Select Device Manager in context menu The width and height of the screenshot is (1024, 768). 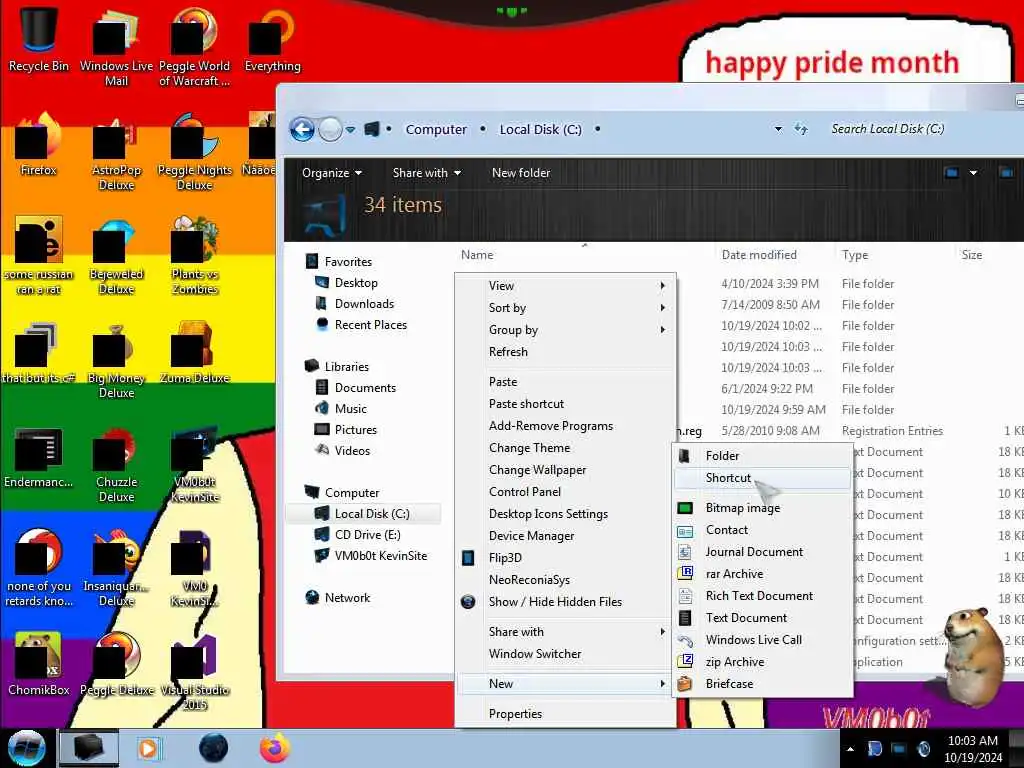pyautogui.click(x=565, y=536)
